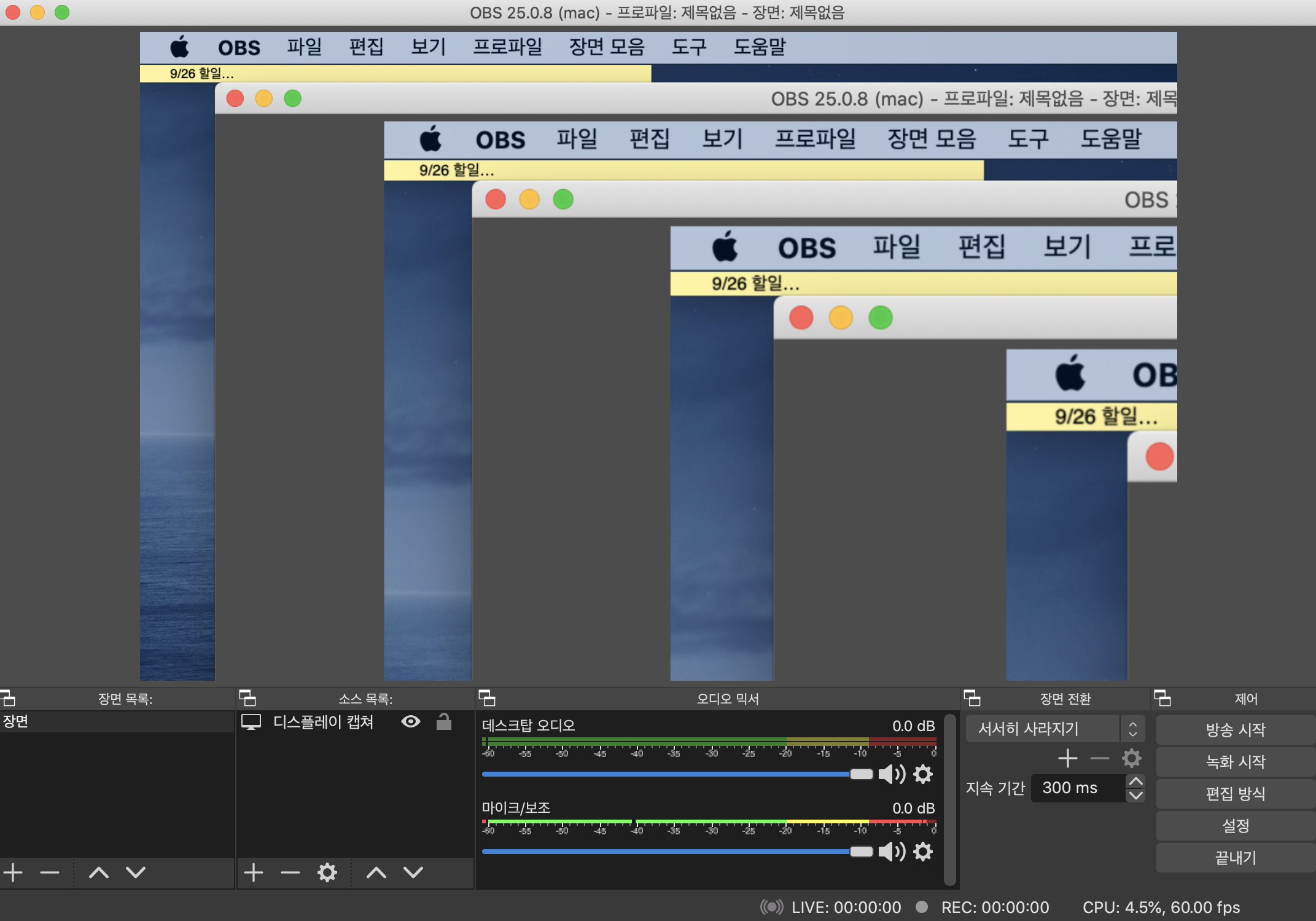Increase 지속 기간 with up stepper arrow

click(x=1135, y=781)
